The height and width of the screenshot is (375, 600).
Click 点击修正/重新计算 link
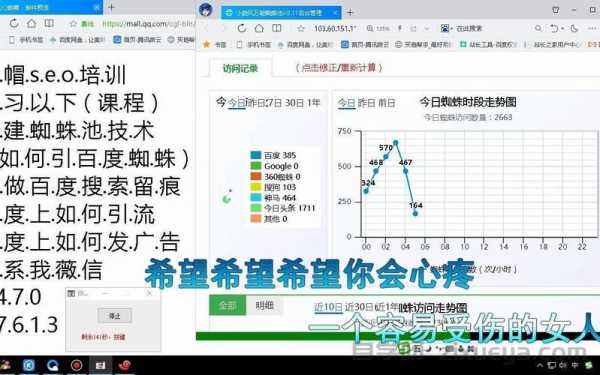tap(339, 68)
